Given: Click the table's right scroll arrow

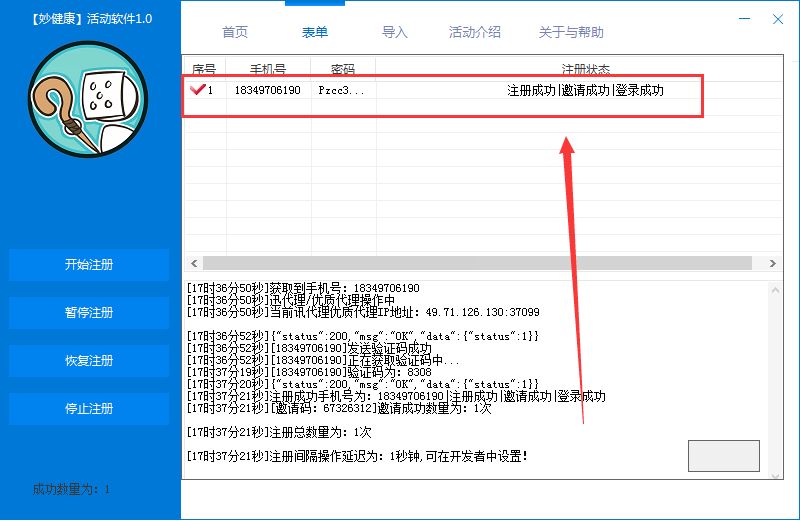Looking at the screenshot, I should 772,263.
